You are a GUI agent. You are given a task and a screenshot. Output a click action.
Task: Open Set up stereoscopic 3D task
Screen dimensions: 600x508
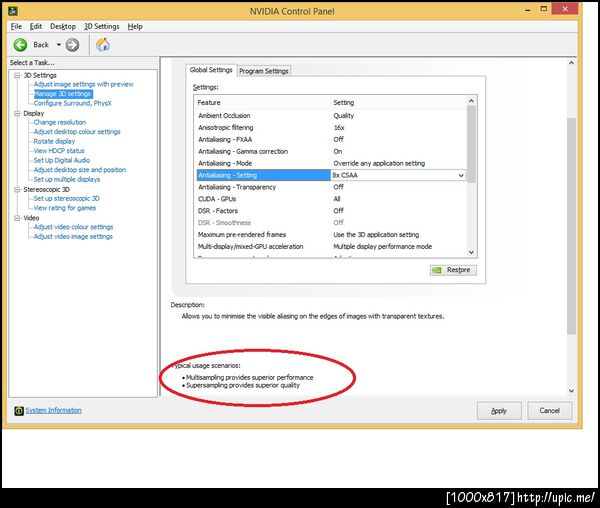[66, 199]
